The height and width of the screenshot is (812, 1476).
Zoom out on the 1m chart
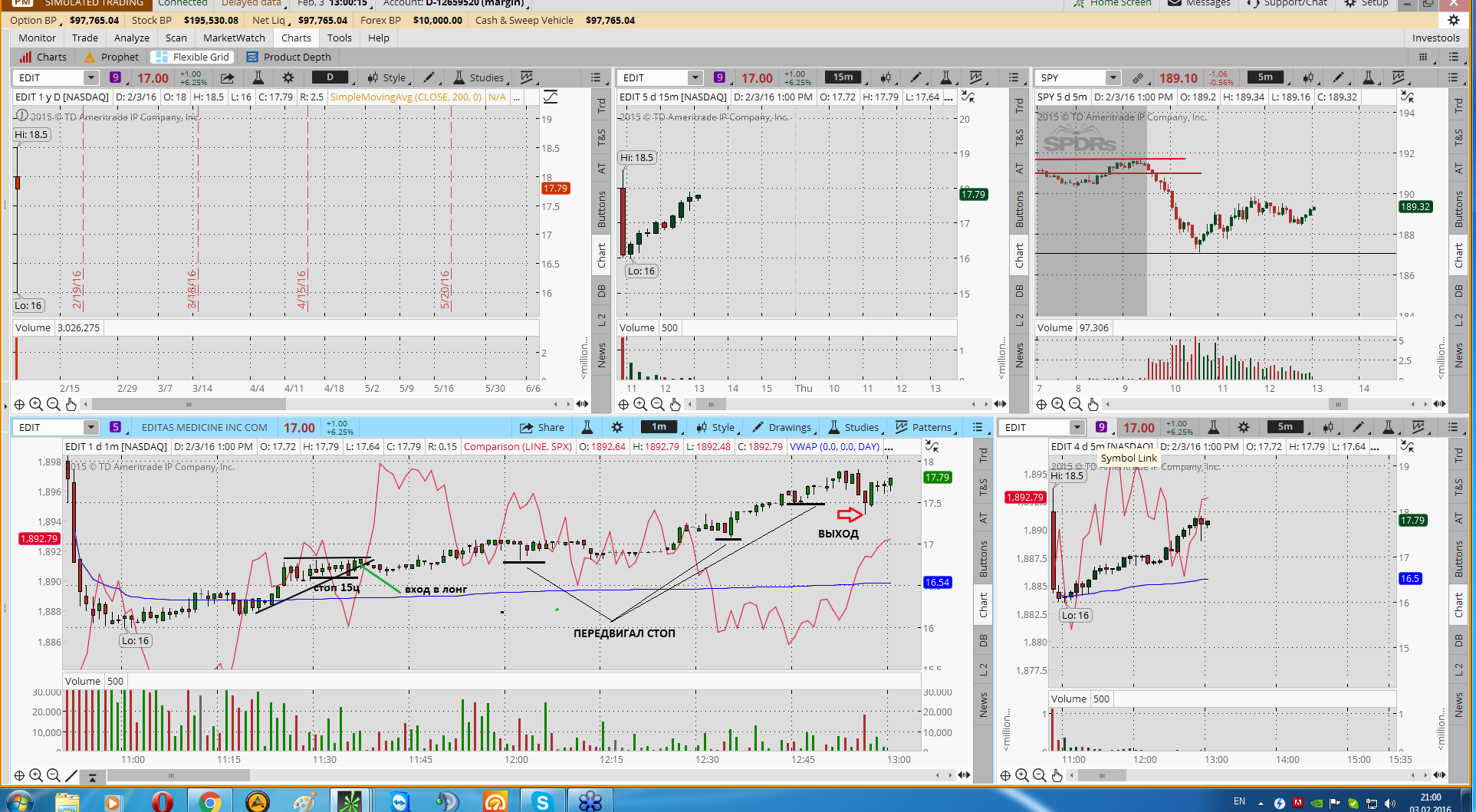[53, 775]
